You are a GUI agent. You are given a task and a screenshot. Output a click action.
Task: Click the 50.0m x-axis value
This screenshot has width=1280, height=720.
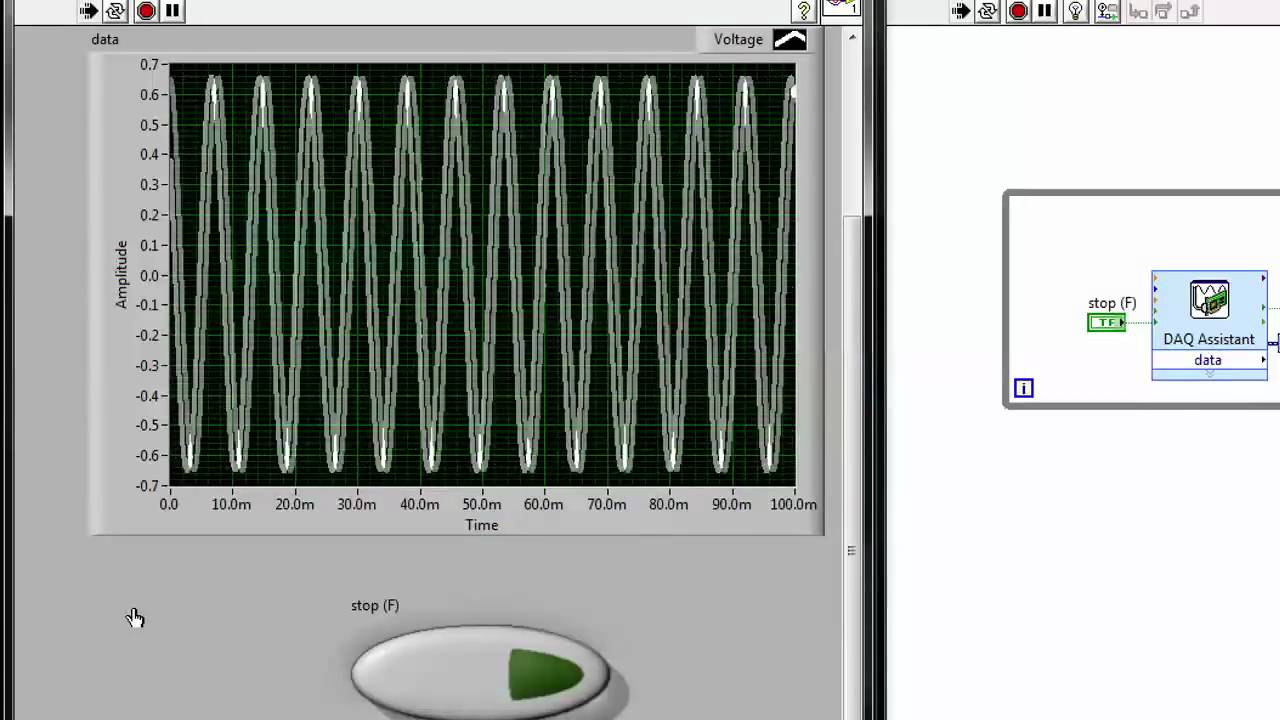point(482,505)
